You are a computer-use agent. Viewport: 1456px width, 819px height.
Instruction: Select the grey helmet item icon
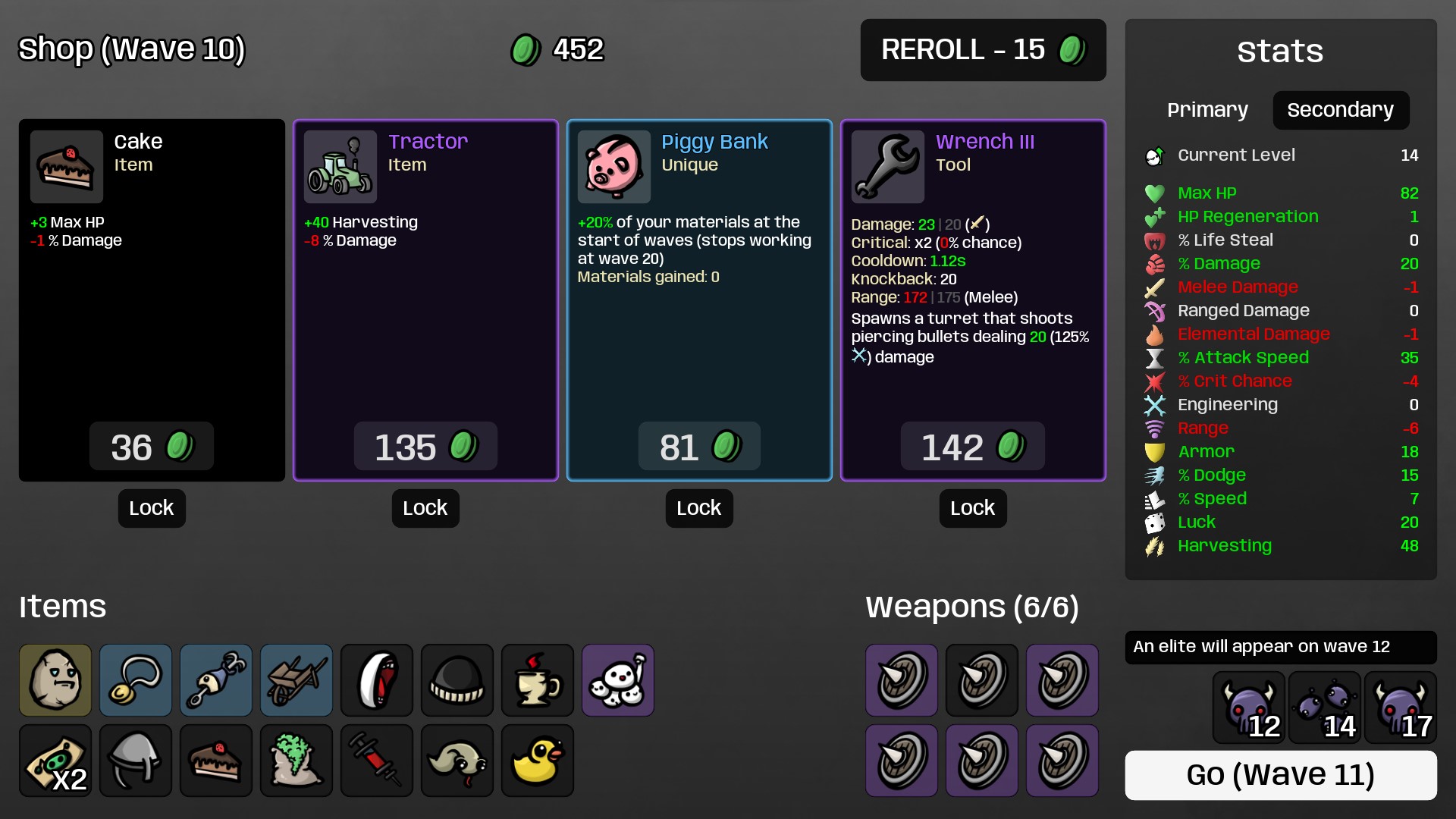[136, 761]
